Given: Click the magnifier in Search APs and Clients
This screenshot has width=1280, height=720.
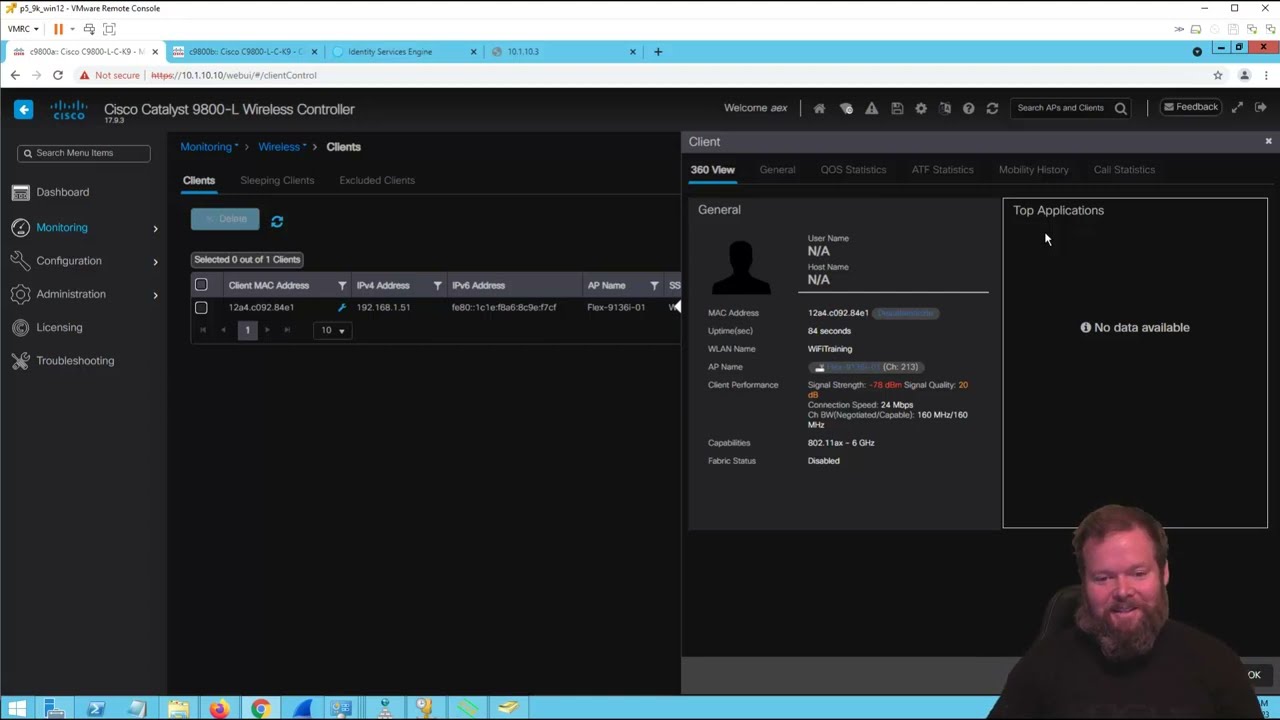Looking at the screenshot, I should point(1121,108).
